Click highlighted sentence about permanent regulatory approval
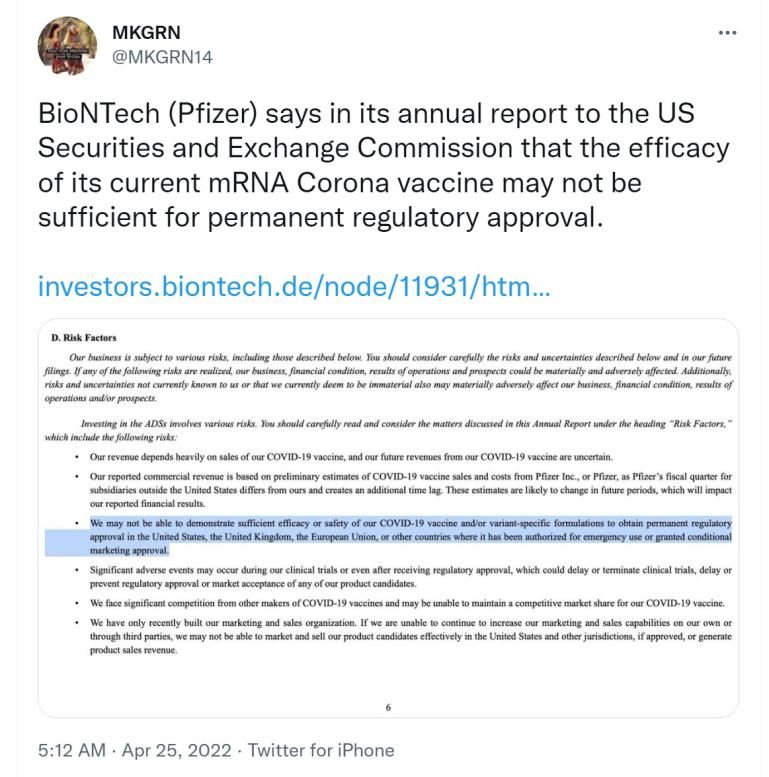Viewport: 769px width, 777px height. tap(408, 536)
